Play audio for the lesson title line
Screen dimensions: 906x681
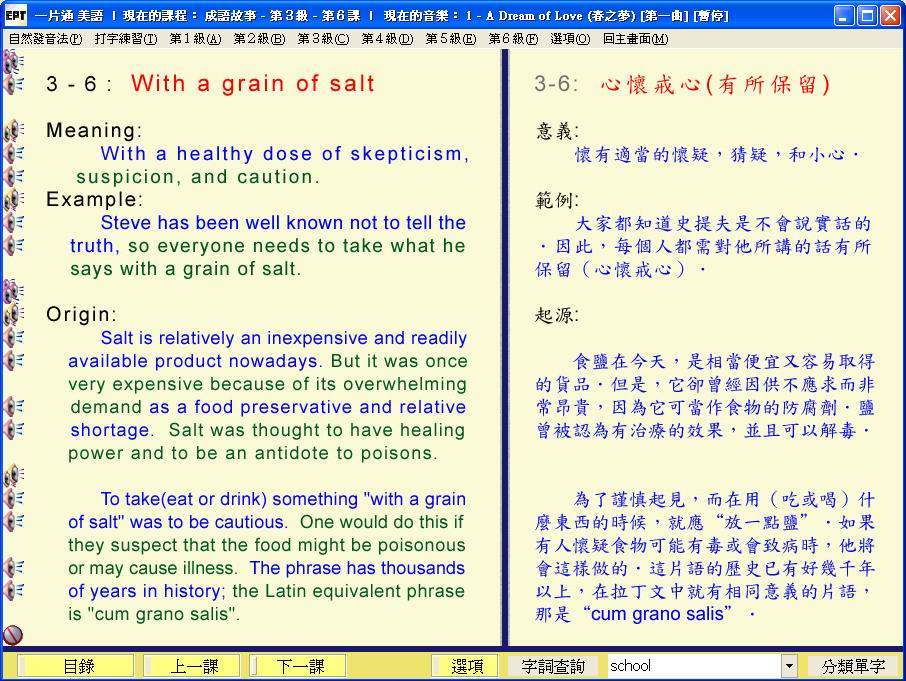coord(13,84)
